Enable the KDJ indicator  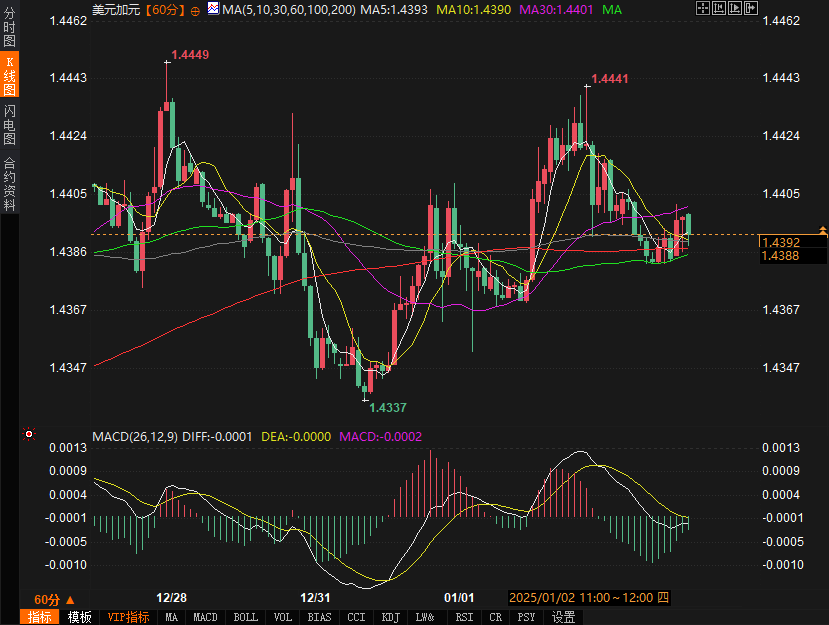390,617
